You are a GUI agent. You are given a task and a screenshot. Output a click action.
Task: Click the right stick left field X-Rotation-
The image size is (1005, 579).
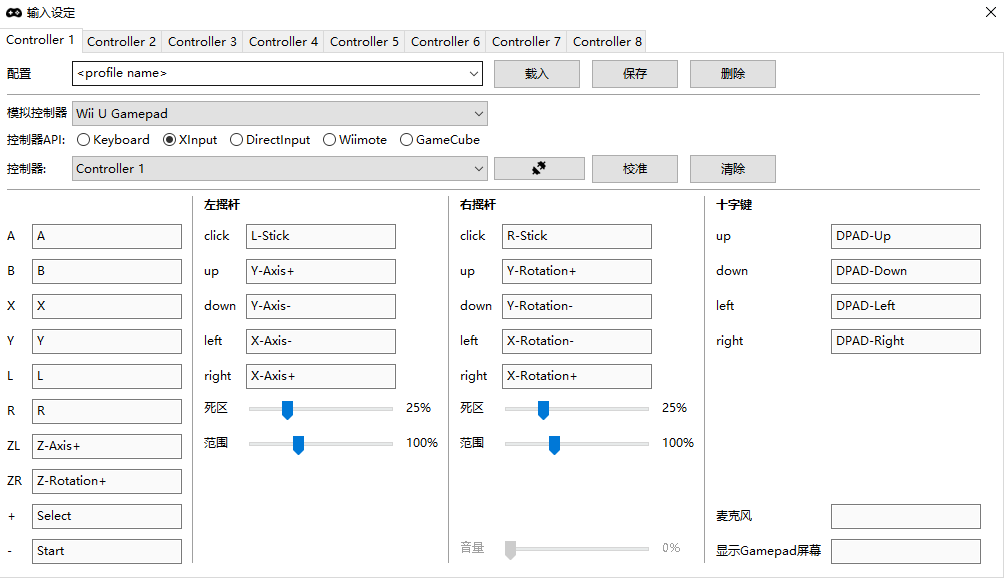577,341
